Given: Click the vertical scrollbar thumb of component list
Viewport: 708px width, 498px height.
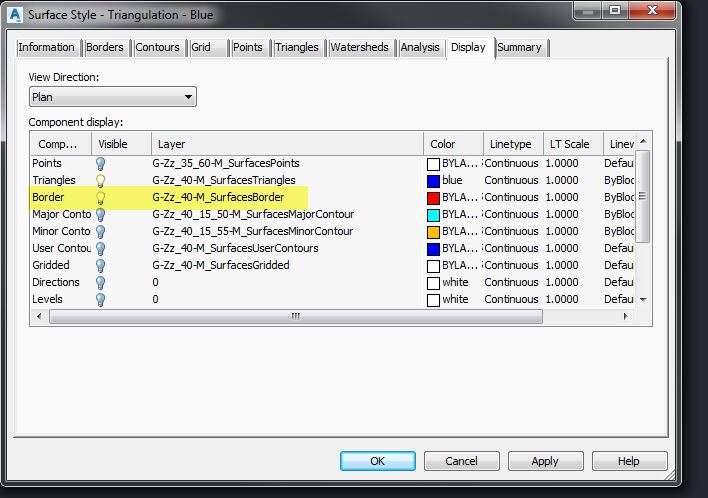Looking at the screenshot, I should point(643,196).
